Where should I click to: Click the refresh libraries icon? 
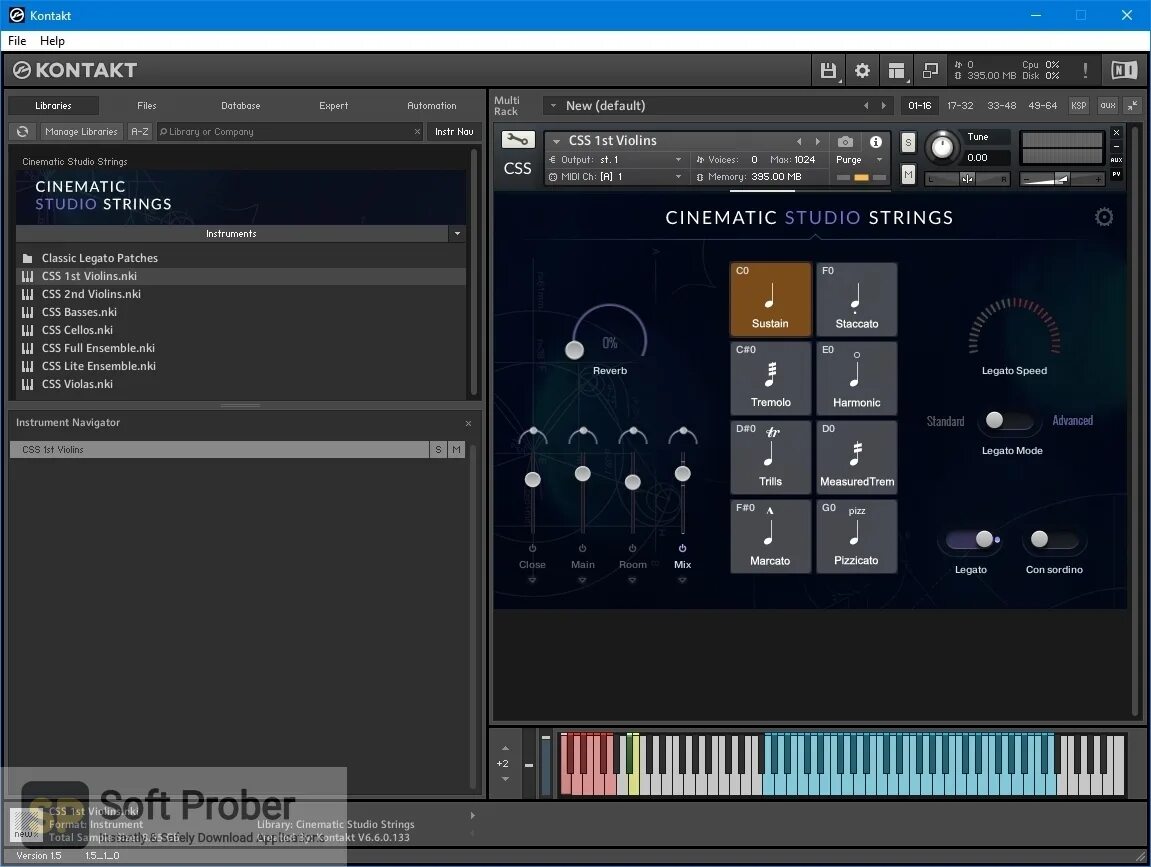pos(23,131)
